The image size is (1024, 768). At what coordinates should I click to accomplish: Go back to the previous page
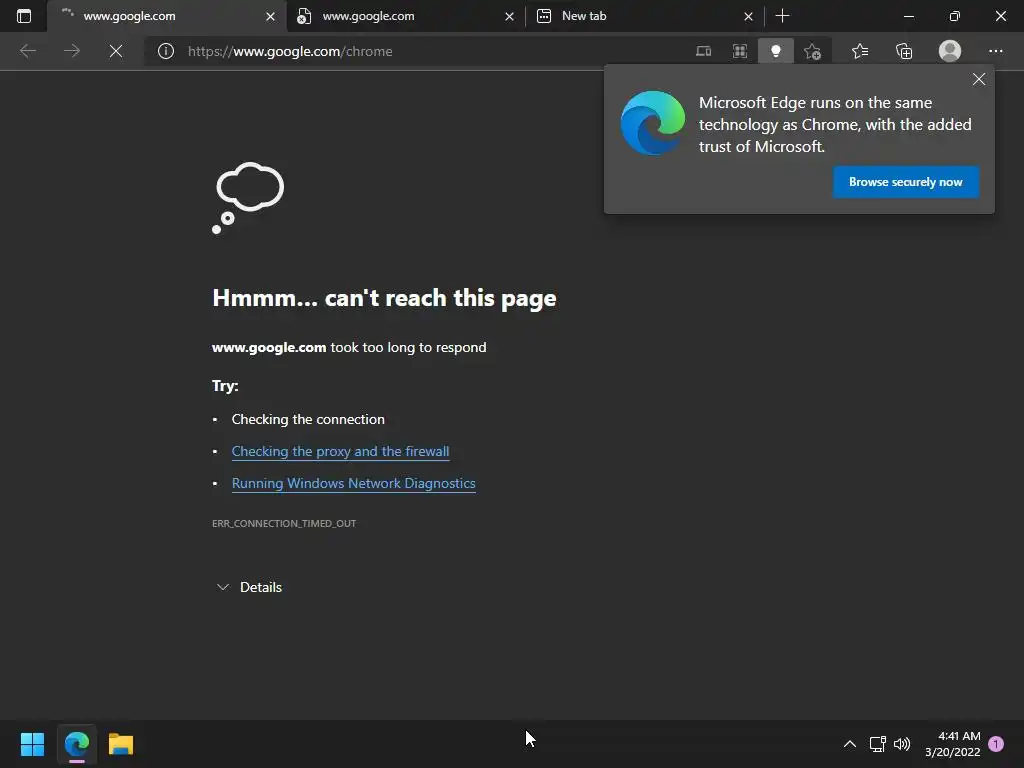pyautogui.click(x=28, y=51)
